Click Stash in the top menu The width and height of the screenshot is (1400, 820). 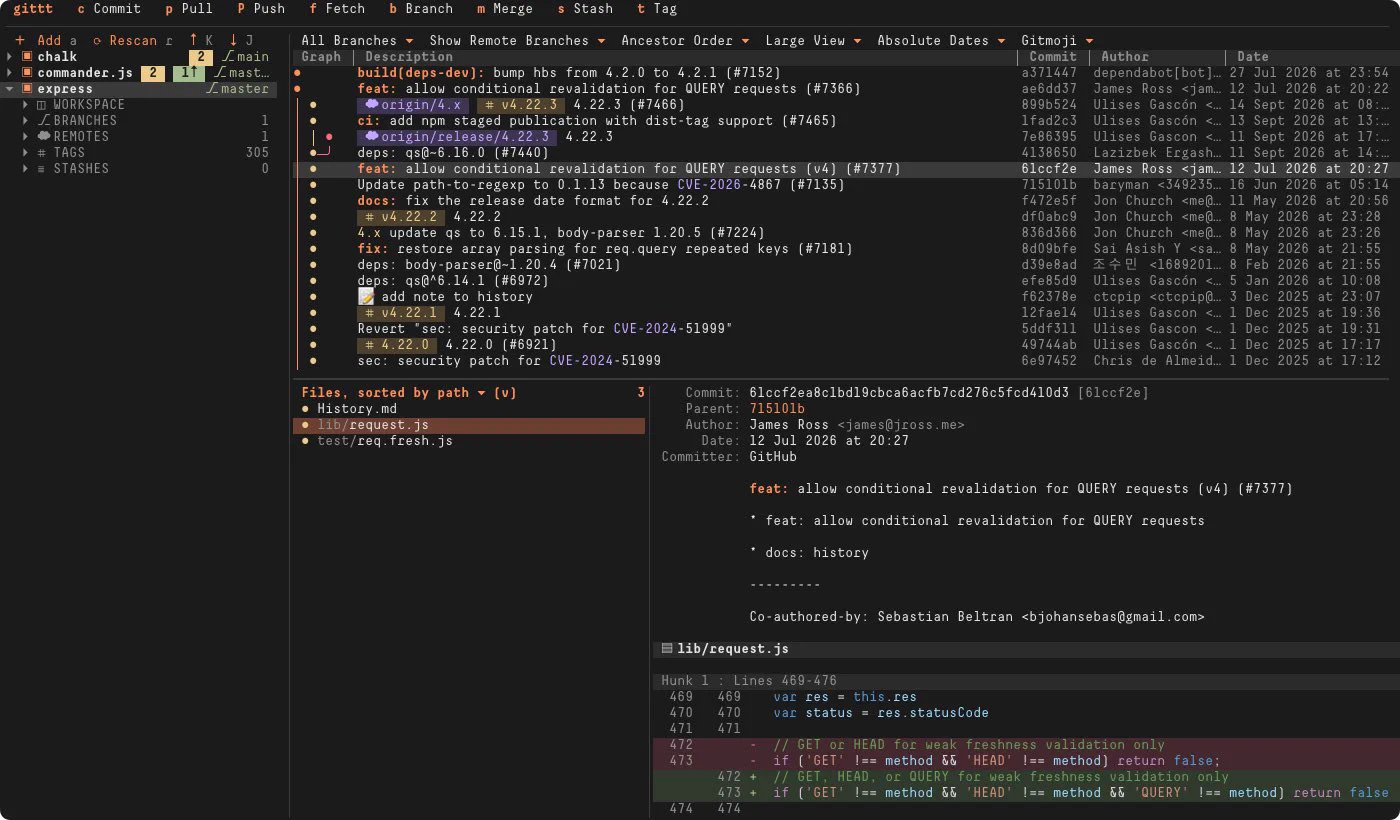(x=585, y=9)
